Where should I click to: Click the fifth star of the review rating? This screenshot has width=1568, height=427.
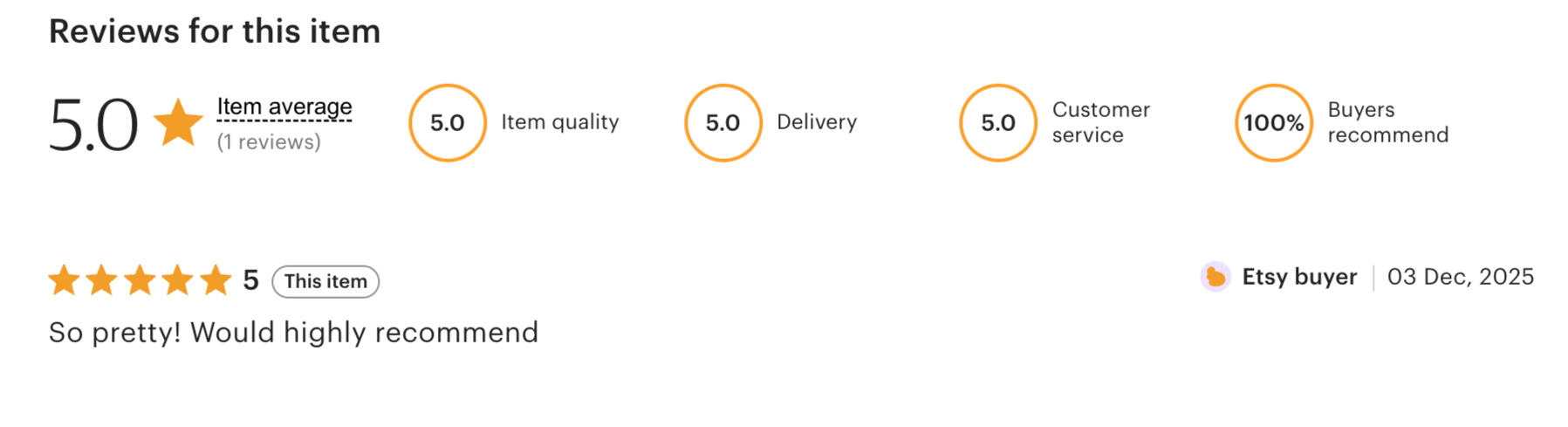click(x=215, y=281)
